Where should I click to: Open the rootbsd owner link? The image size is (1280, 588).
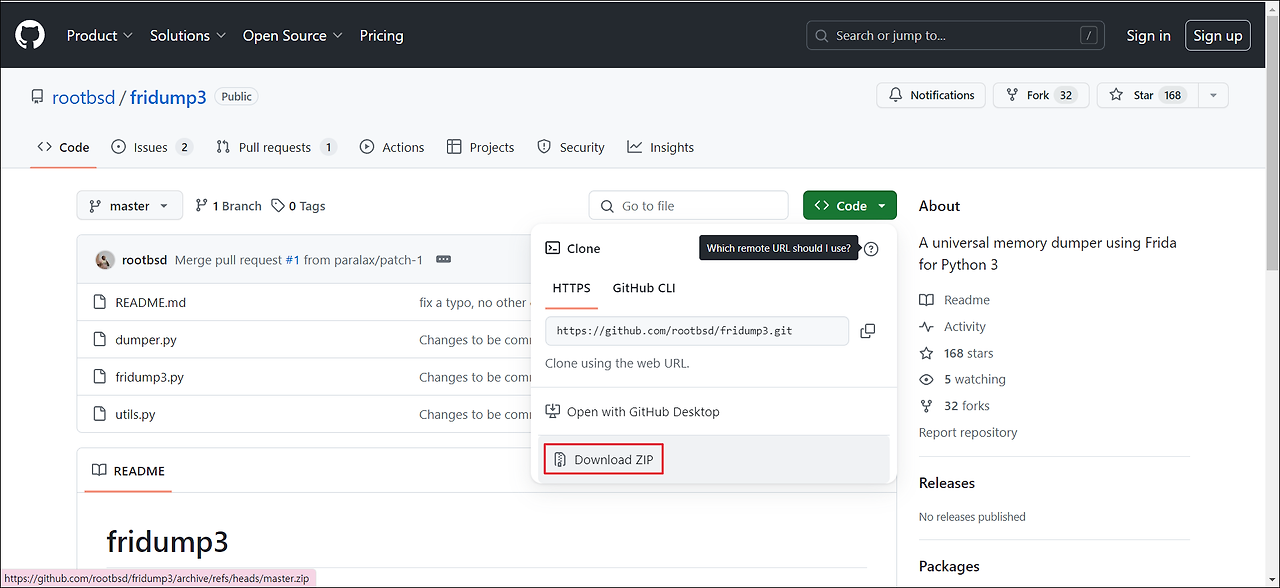[x=83, y=97]
